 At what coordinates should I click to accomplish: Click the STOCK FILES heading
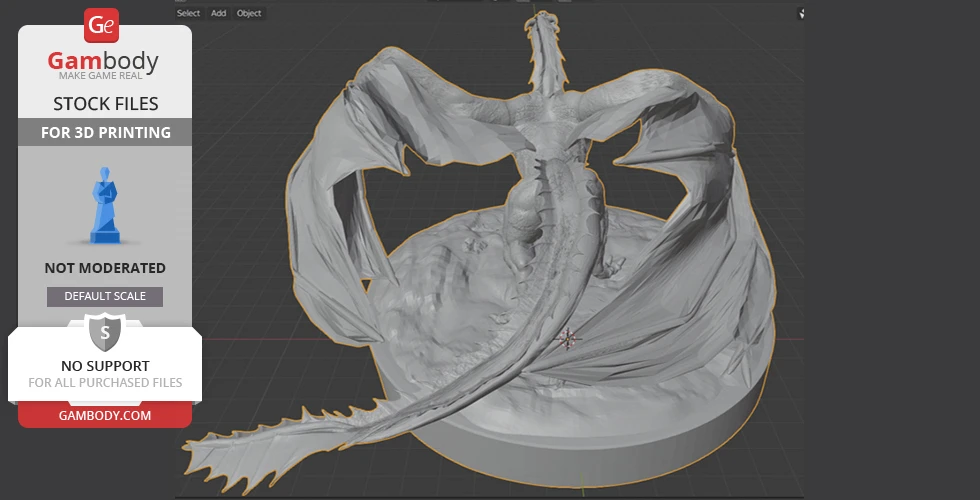point(105,104)
